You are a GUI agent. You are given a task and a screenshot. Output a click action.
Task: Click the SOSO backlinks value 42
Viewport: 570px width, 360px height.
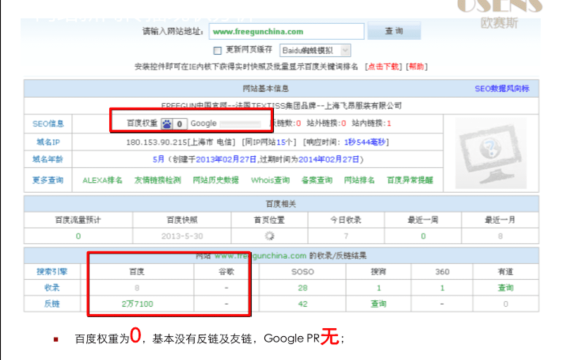click(302, 304)
